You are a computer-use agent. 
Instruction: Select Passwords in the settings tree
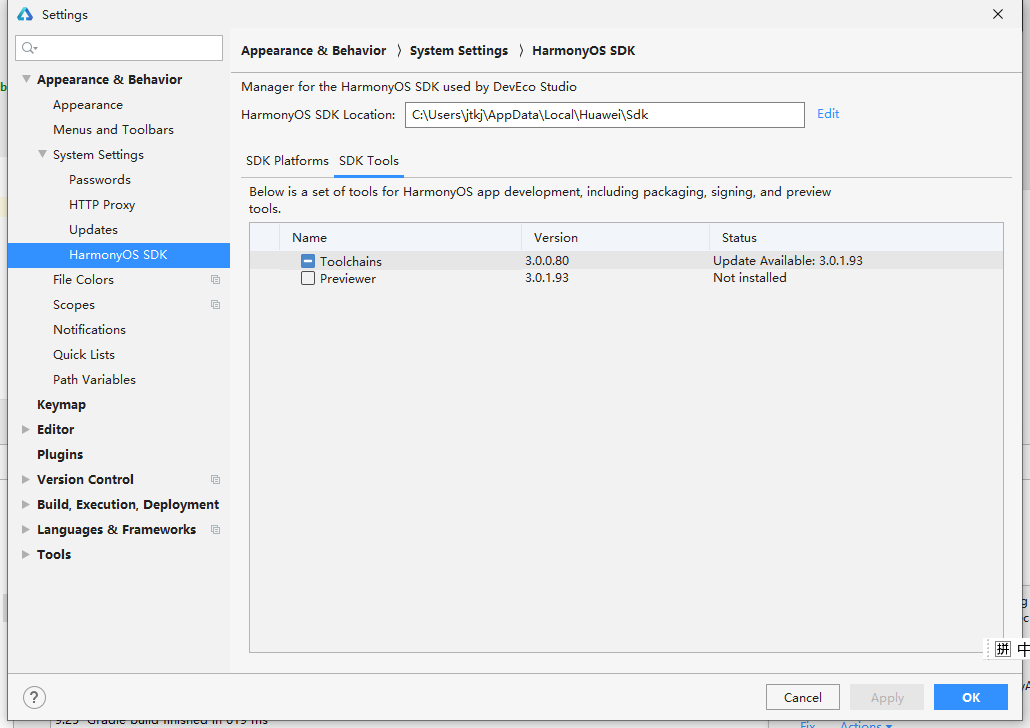(x=100, y=180)
